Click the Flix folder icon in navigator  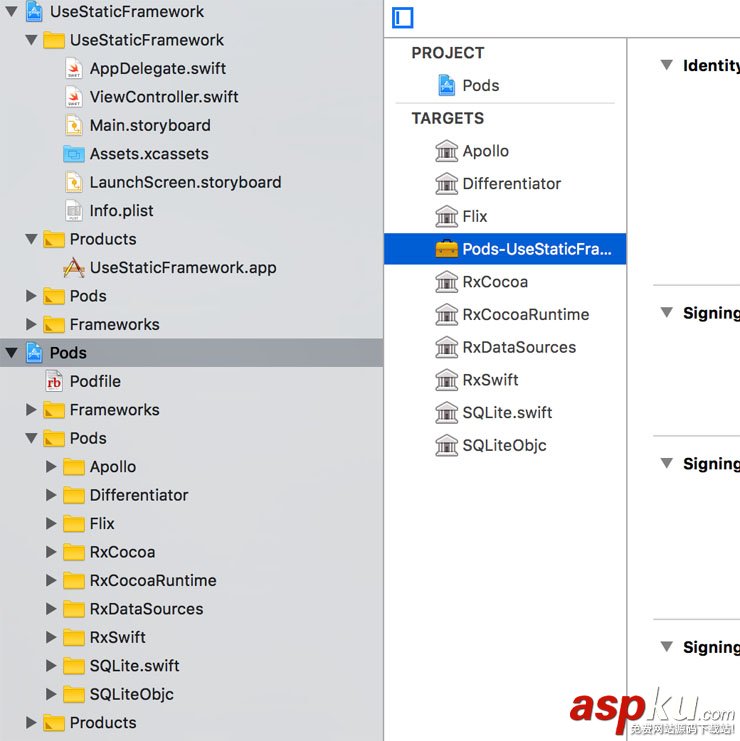point(74,524)
